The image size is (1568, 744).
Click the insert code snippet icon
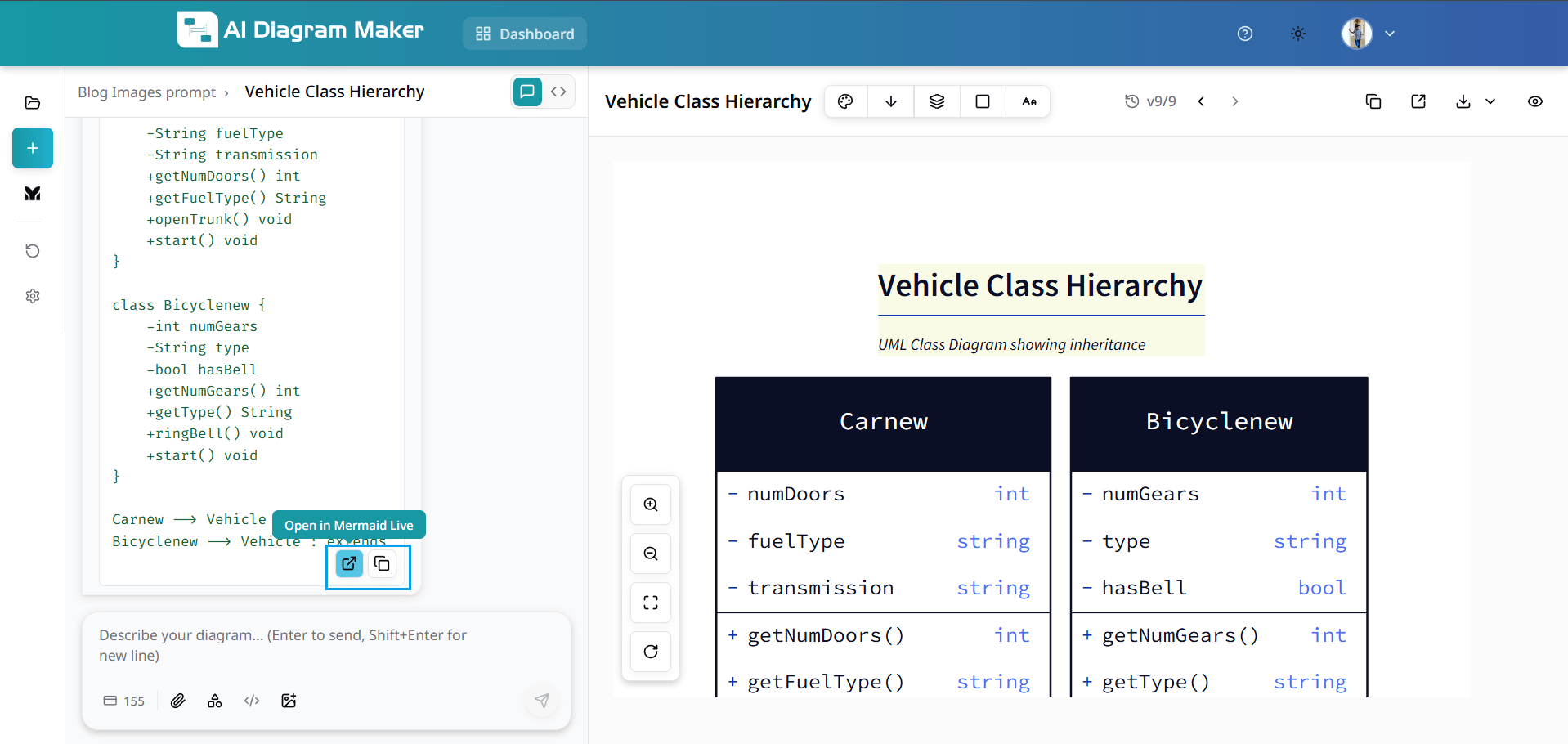pos(252,701)
